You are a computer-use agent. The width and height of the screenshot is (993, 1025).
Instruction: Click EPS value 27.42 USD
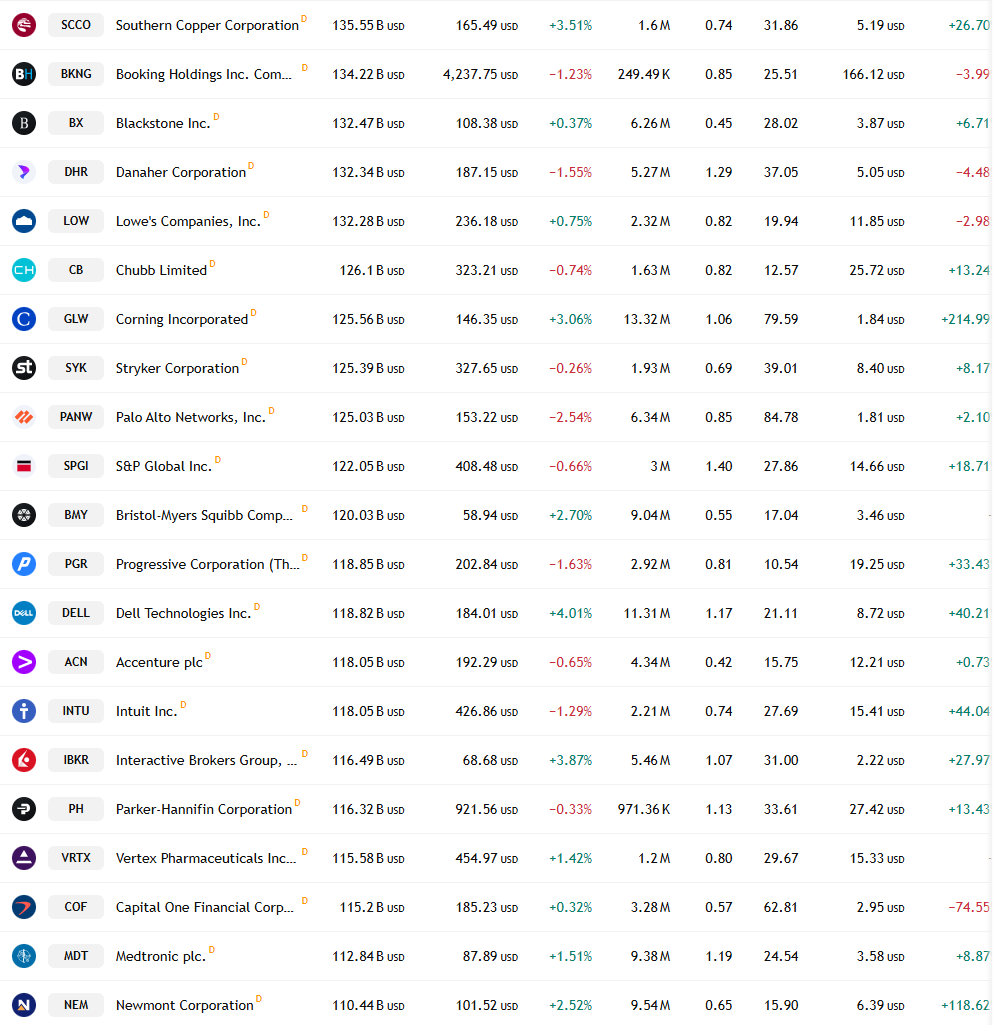[x=877, y=810]
